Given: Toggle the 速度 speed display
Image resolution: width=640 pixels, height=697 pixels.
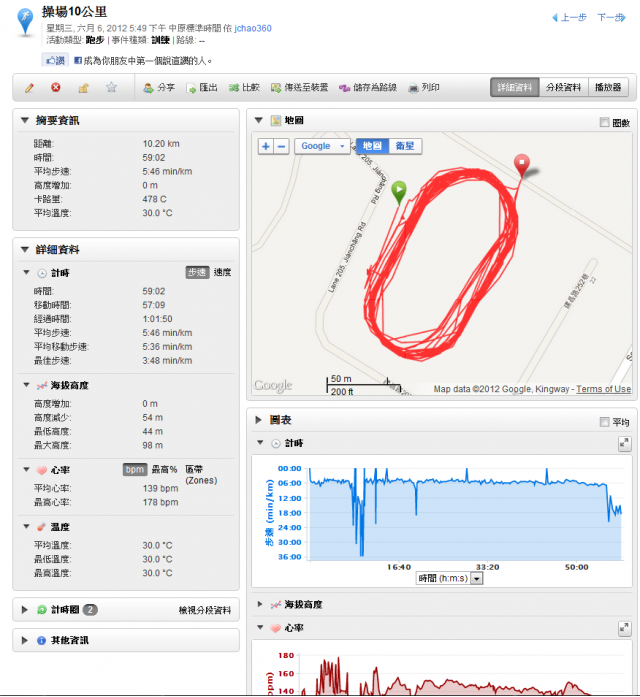Looking at the screenshot, I should [x=222, y=272].
